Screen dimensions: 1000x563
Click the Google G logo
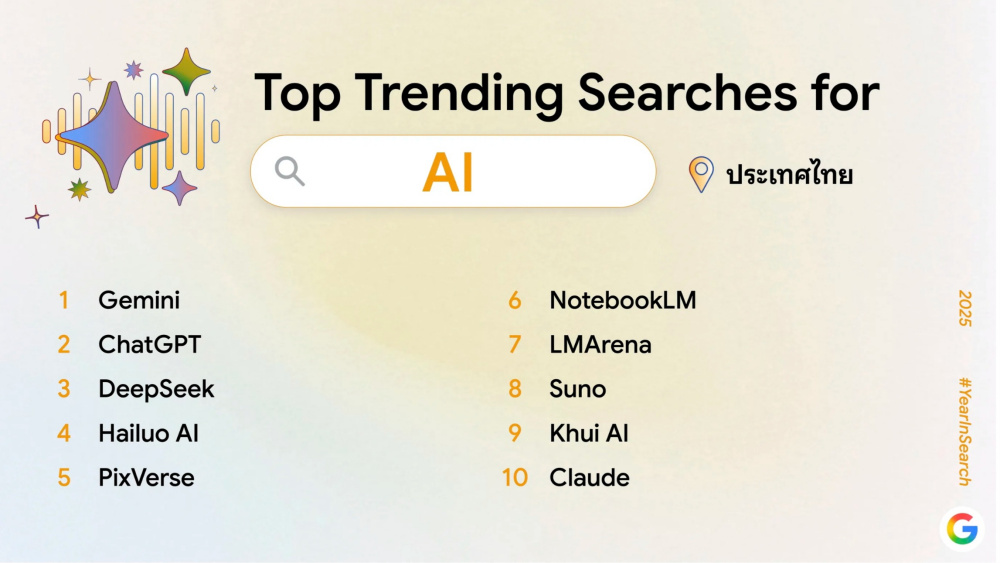coord(962,529)
